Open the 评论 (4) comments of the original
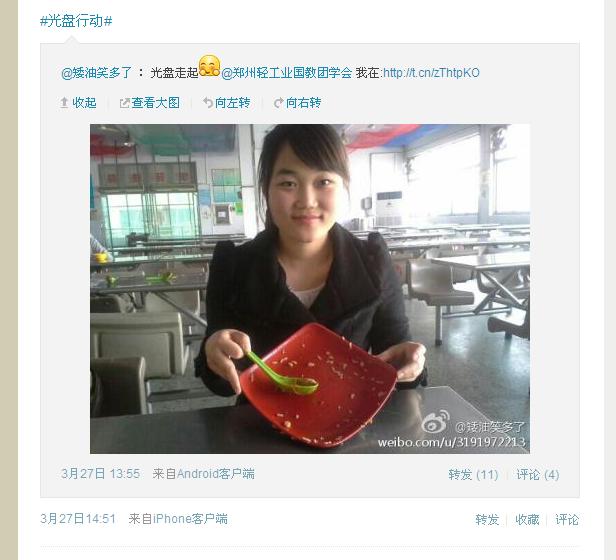Viewport: 616px width, 560px height. point(538,475)
